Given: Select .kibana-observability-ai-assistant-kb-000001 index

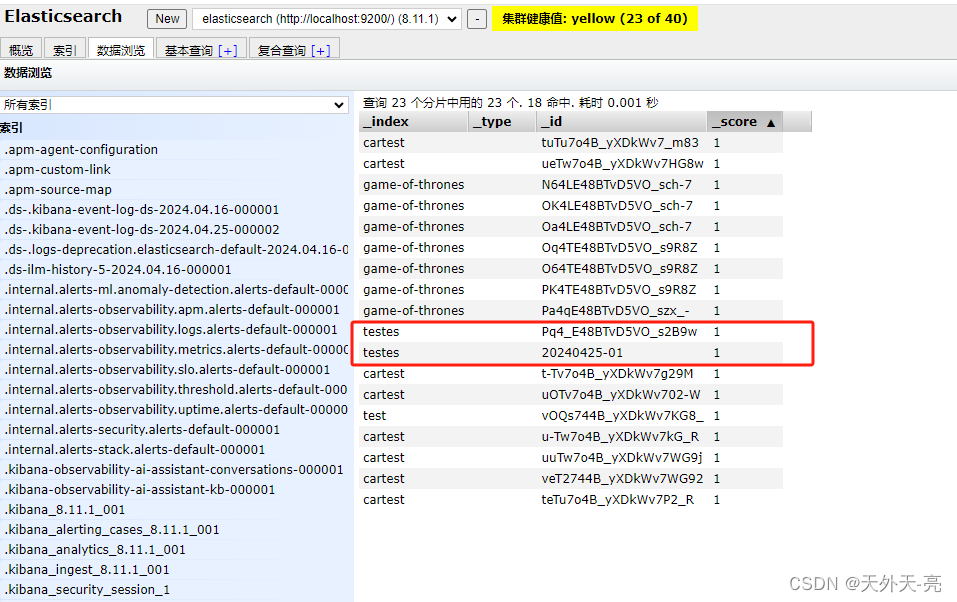Looking at the screenshot, I should coord(140,490).
